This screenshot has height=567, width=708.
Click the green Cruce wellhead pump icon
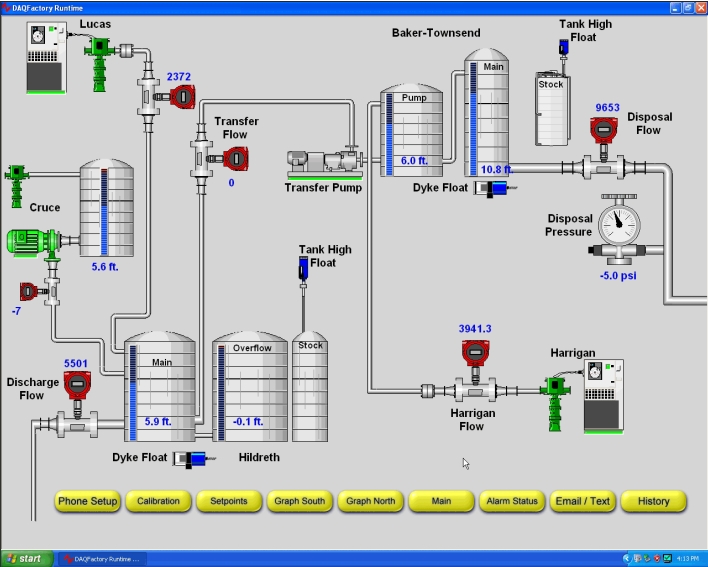pyautogui.click(x=17, y=186)
